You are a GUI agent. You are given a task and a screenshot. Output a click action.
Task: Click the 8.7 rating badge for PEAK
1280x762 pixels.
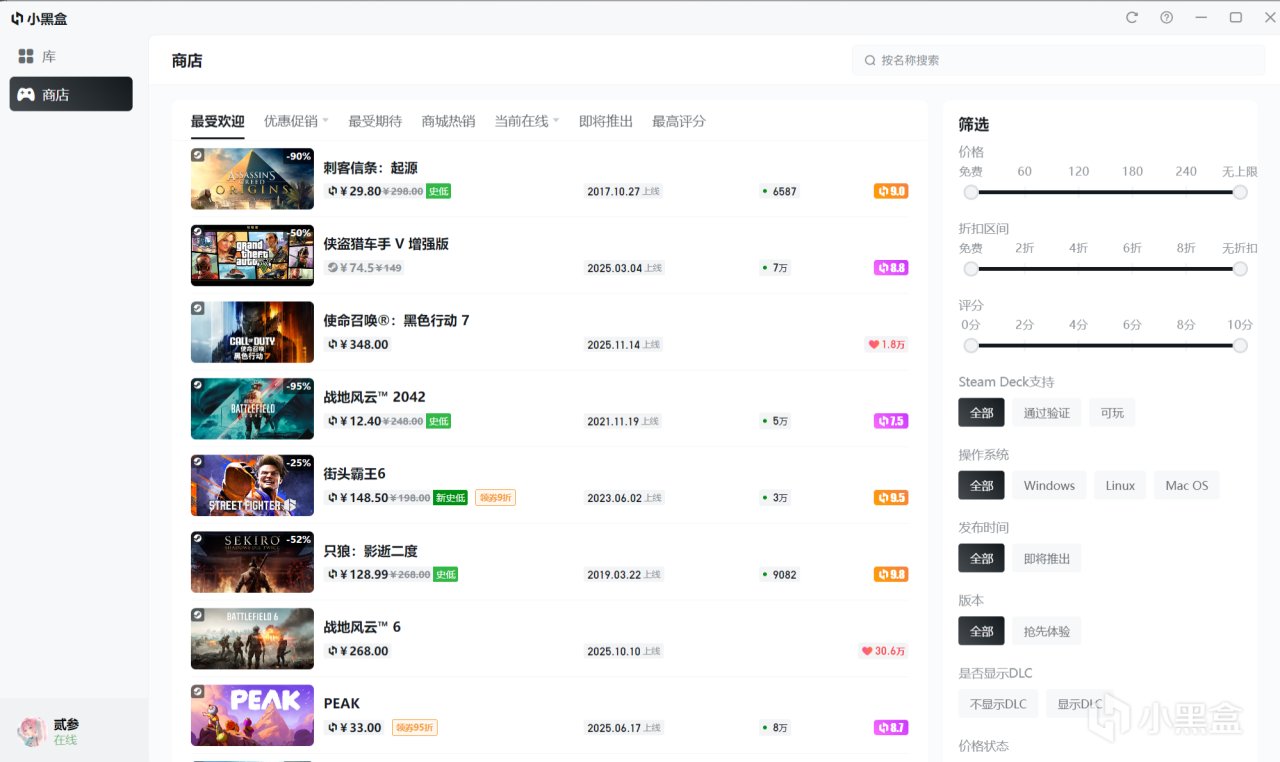coord(891,728)
